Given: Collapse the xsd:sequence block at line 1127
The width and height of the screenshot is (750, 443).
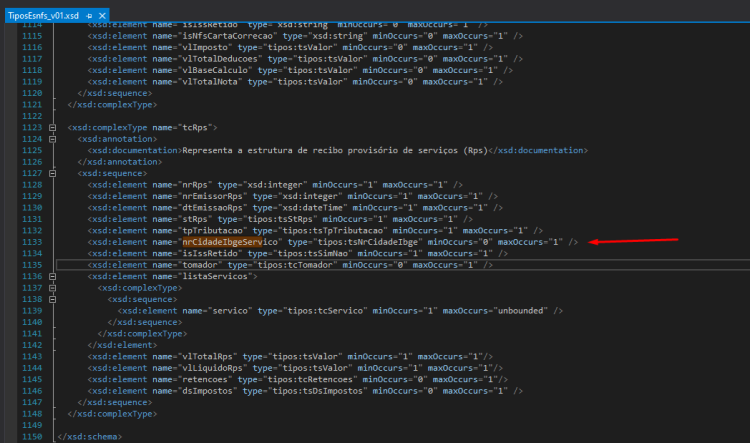Looking at the screenshot, I should coord(53,174).
